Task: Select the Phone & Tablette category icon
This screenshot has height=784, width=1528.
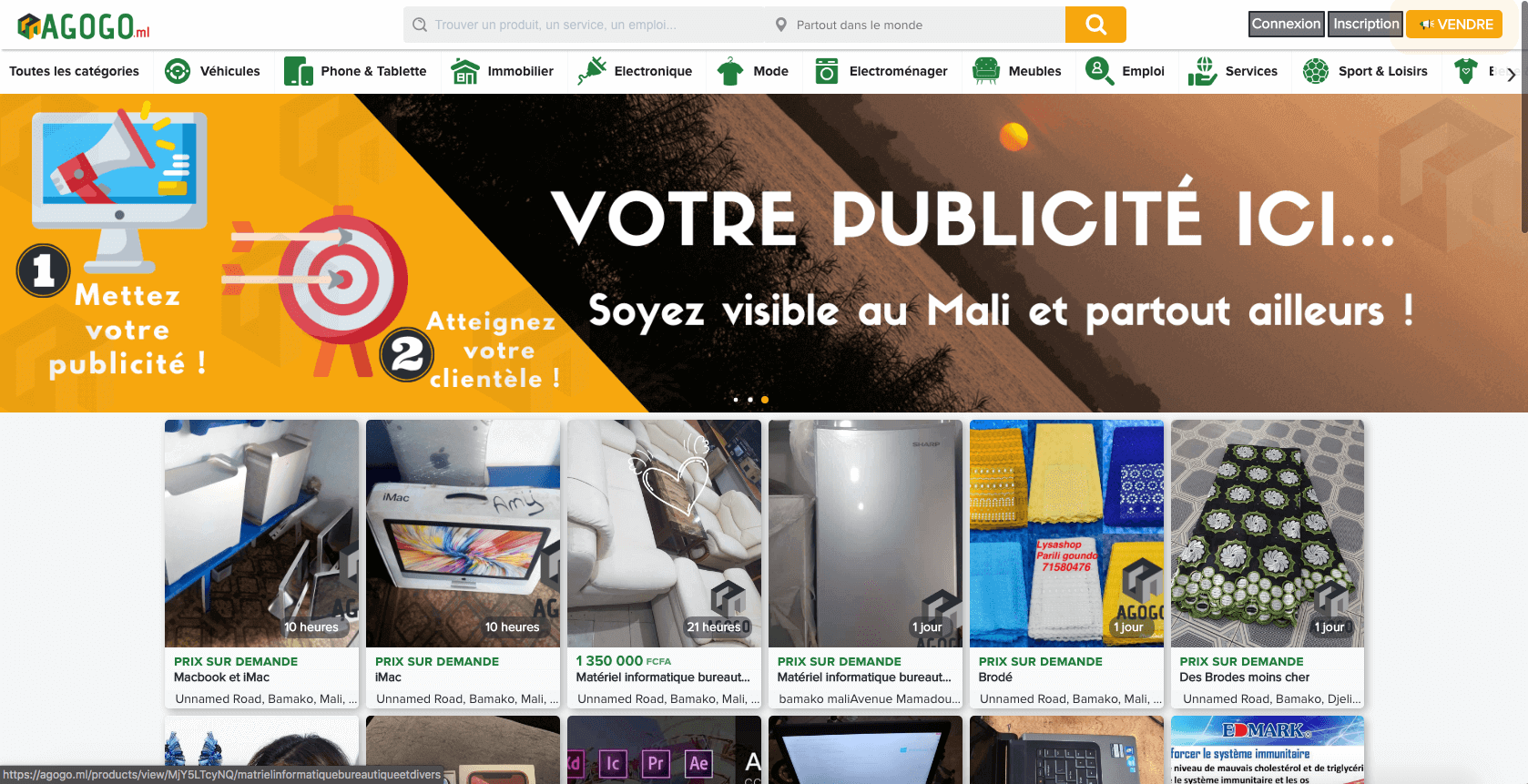Action: pos(299,71)
